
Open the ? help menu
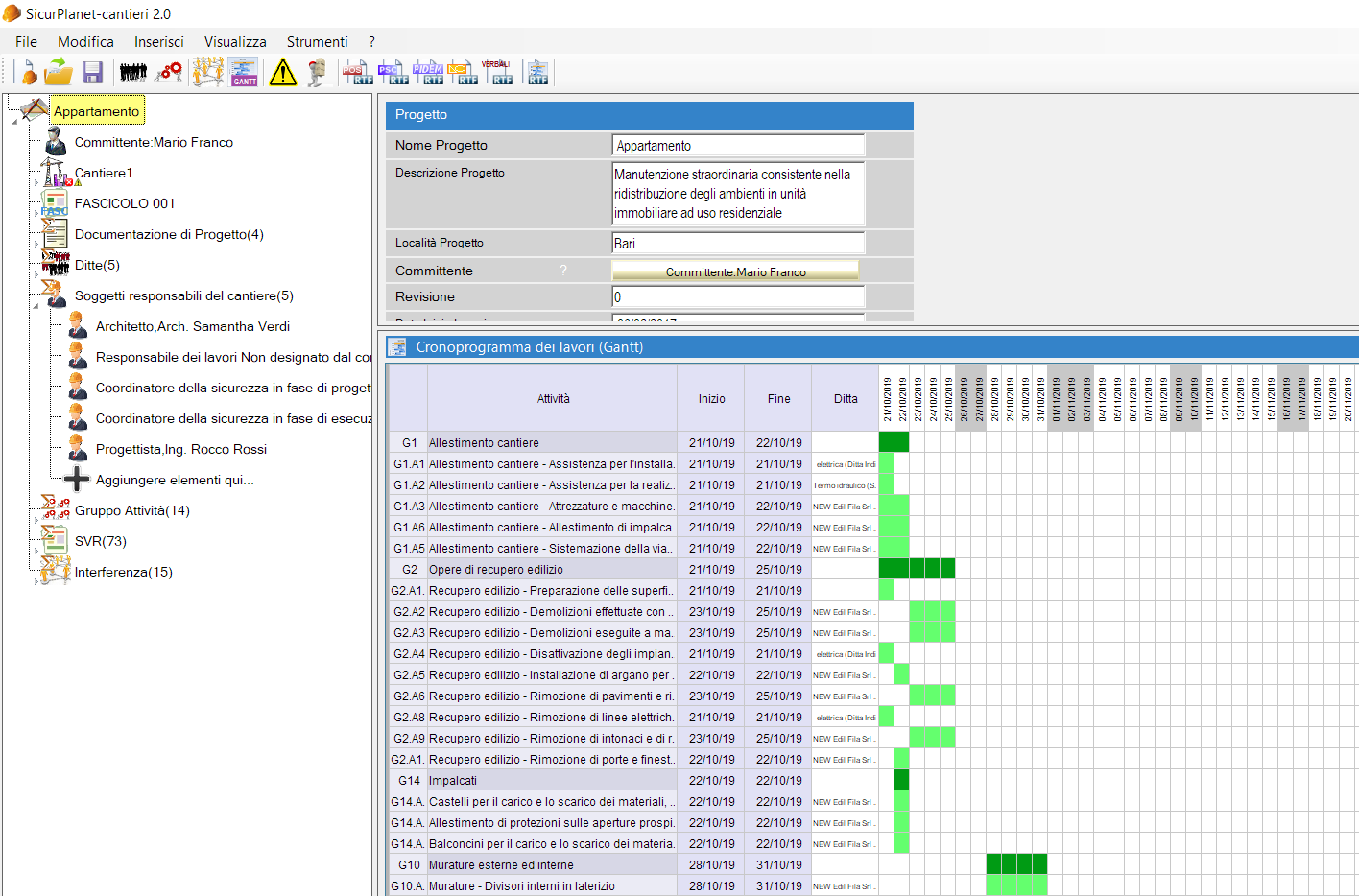pyautogui.click(x=371, y=42)
